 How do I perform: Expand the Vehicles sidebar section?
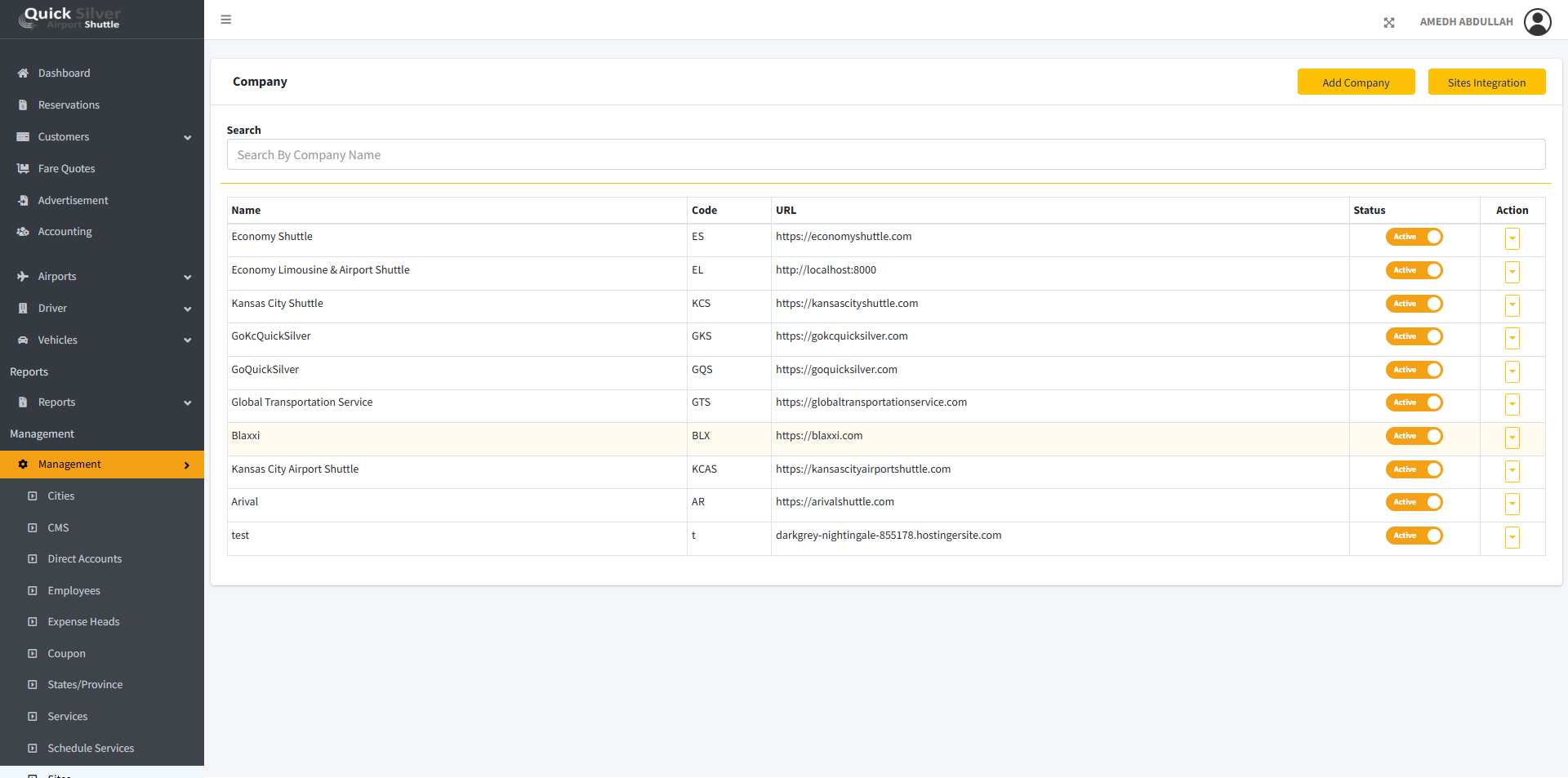pyautogui.click(x=187, y=340)
